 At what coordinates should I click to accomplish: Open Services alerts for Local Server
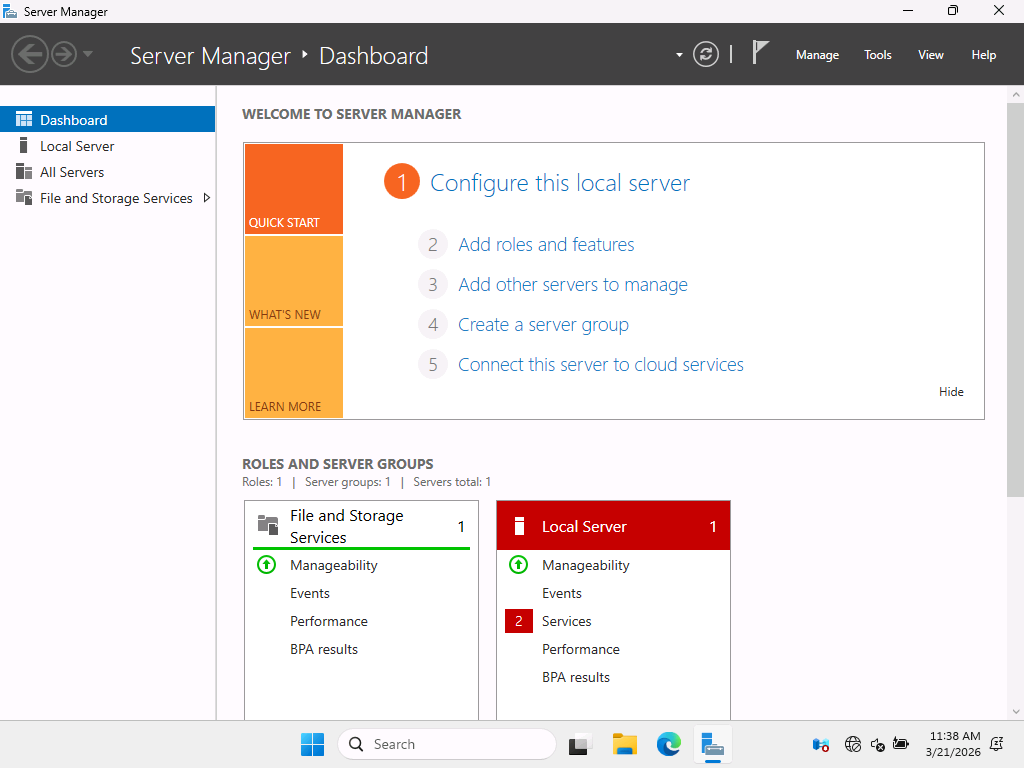567,621
